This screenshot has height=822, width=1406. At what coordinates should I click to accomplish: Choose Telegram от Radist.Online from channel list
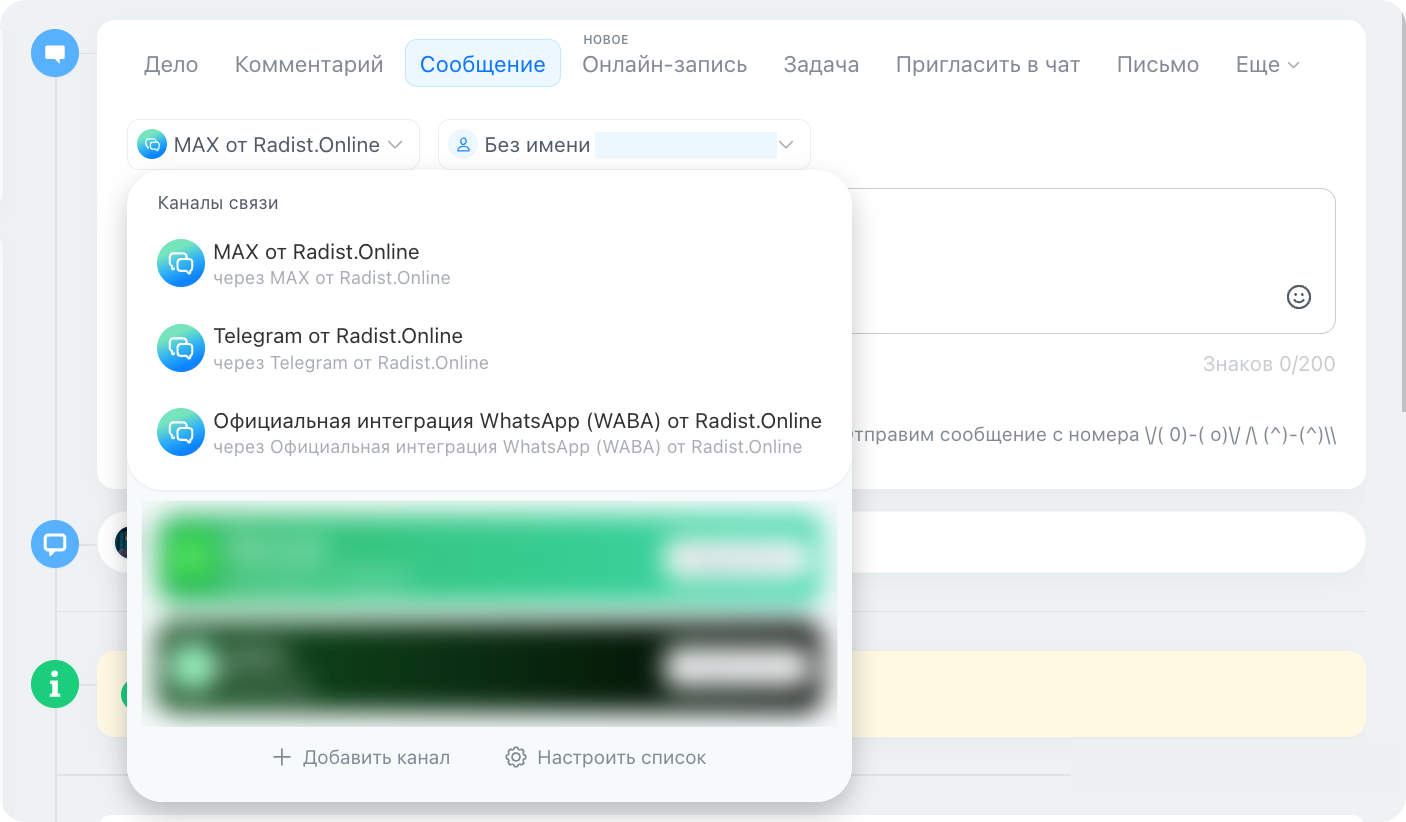489,348
